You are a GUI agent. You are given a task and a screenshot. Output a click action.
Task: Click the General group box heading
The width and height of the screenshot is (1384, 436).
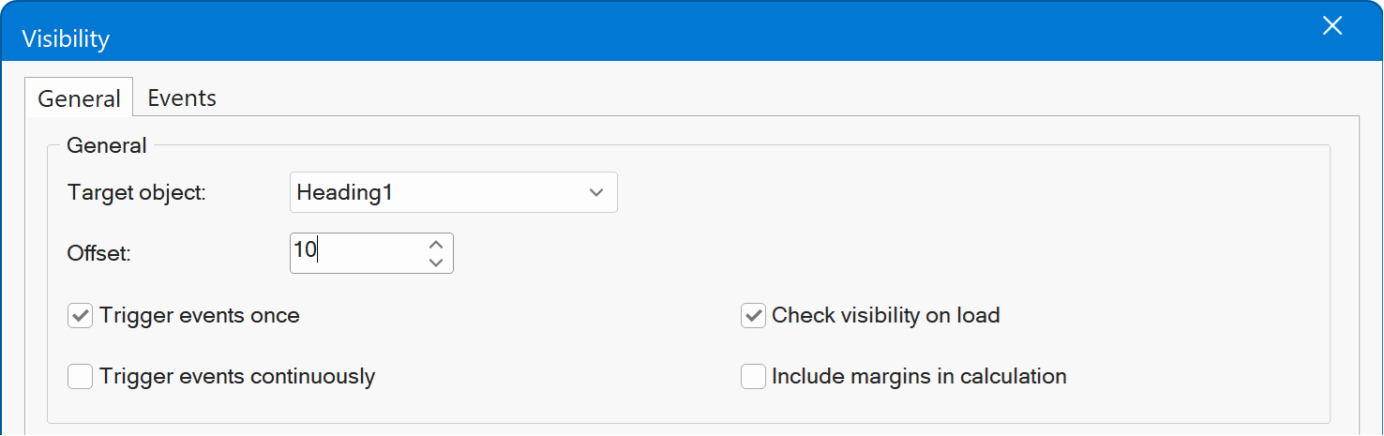coord(106,146)
